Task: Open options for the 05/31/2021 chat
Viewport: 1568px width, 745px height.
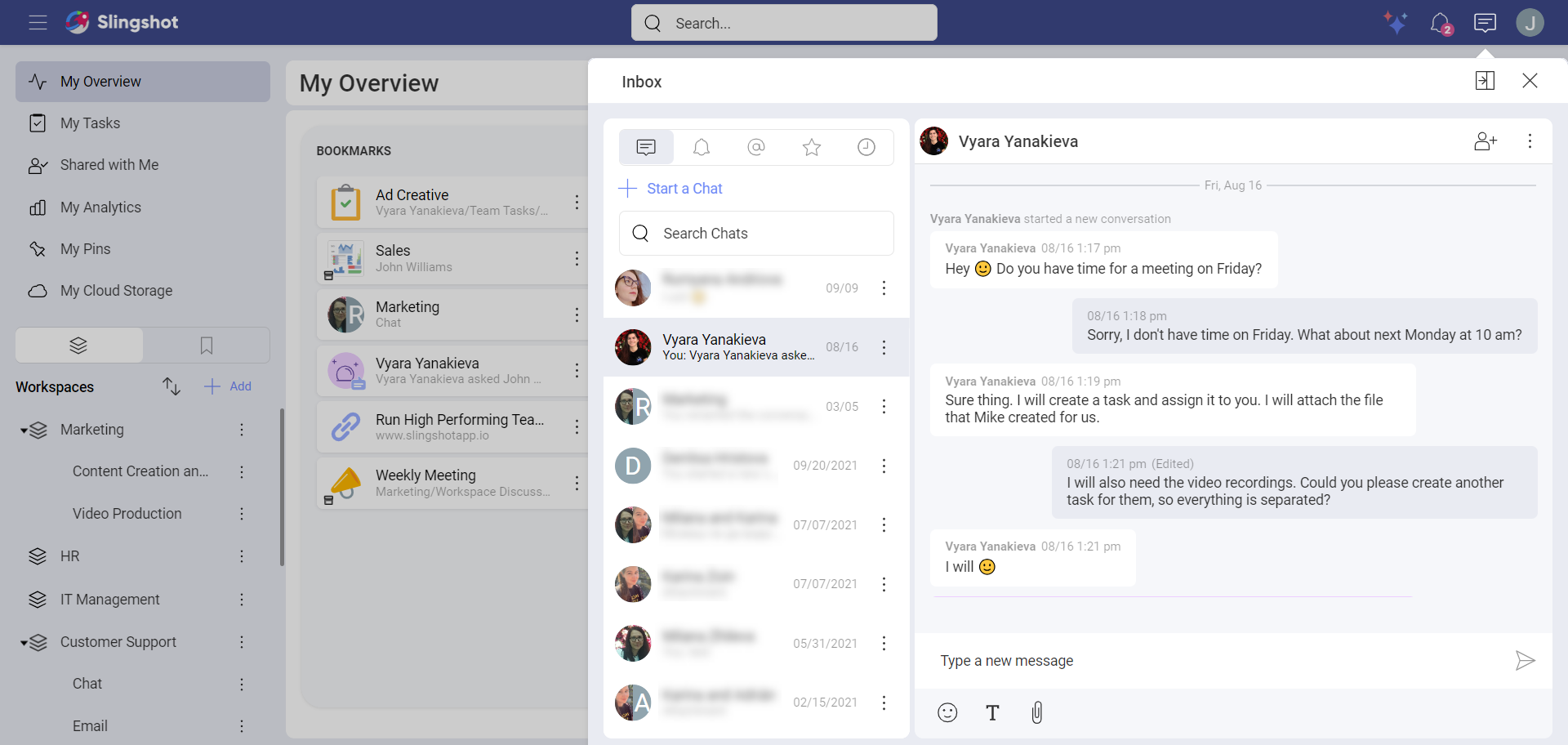Action: click(x=884, y=643)
